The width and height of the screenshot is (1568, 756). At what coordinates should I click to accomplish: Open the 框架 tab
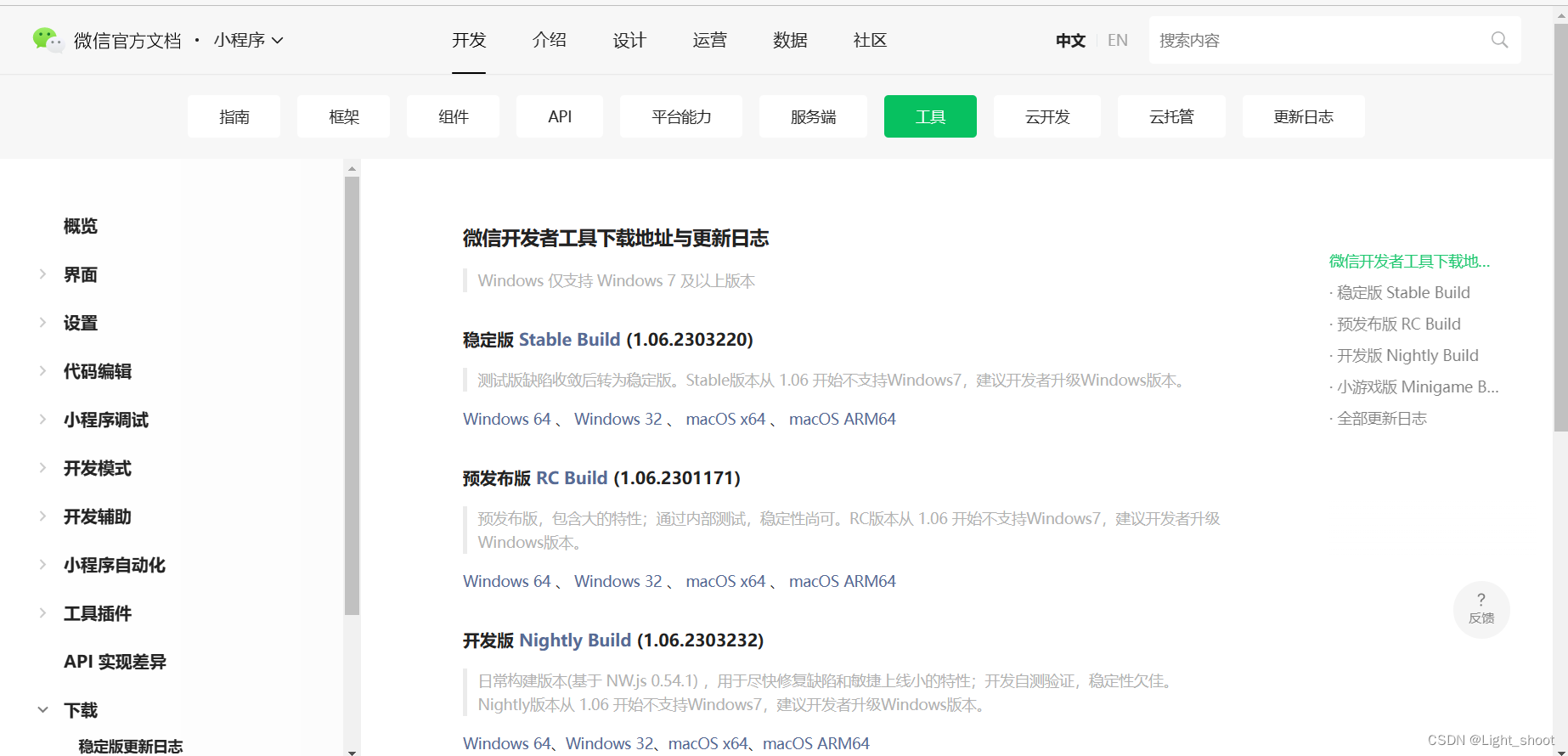(343, 116)
